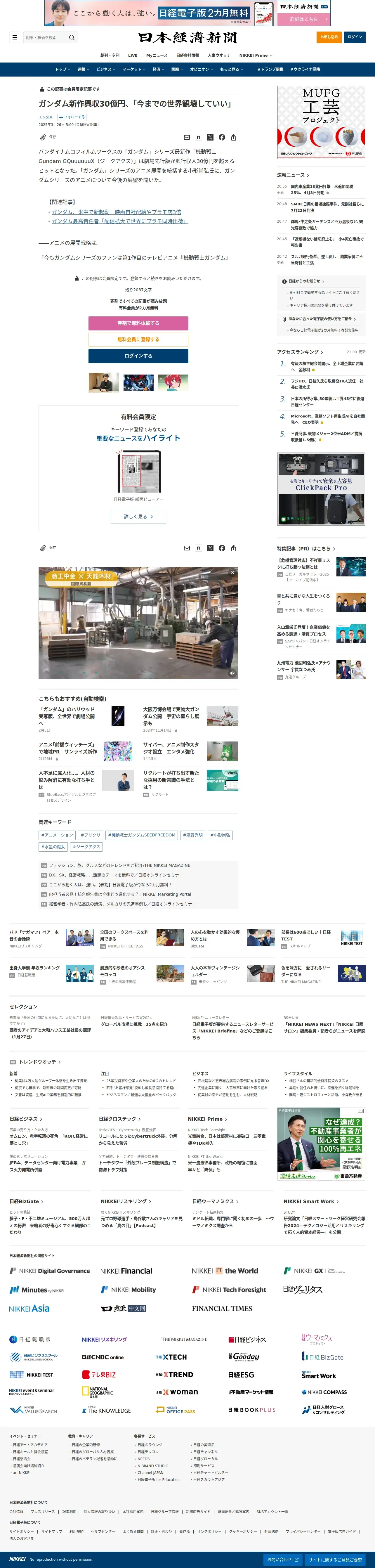Share to note icon under the headline
Image resolution: width=375 pixels, height=1568 pixels.
coord(199,138)
